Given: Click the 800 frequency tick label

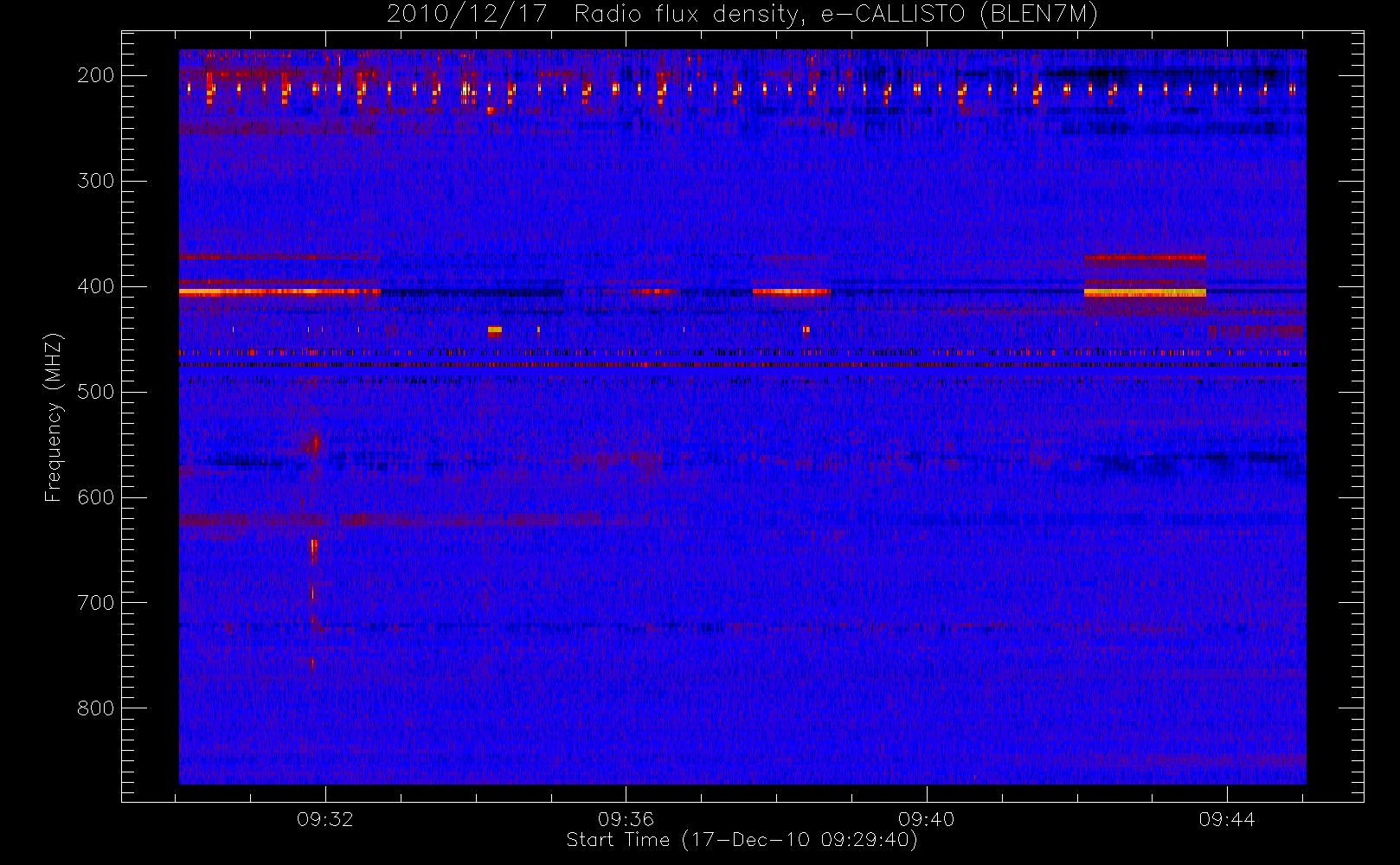Looking at the screenshot, I should (96, 708).
